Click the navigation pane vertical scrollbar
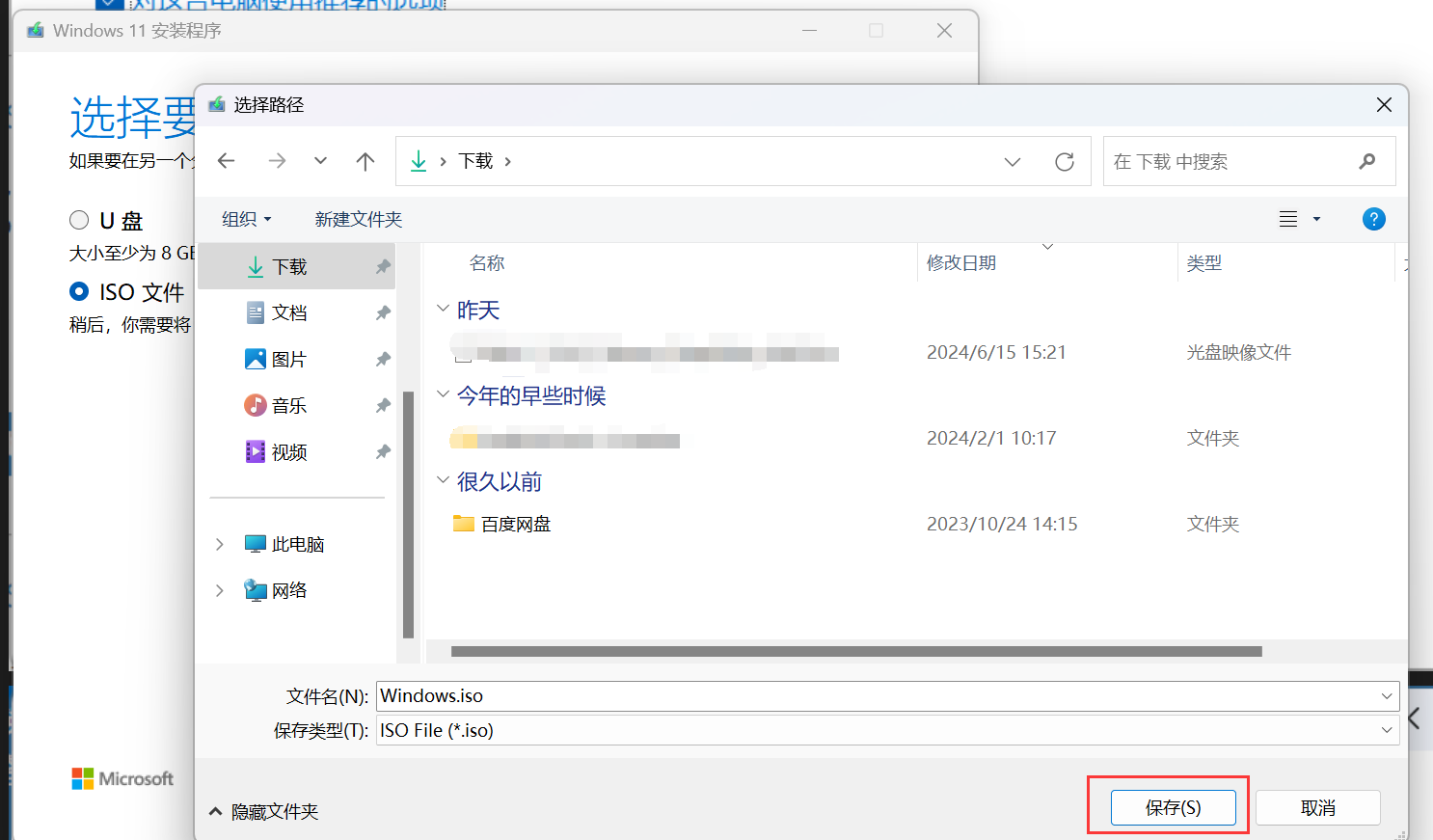Image resolution: width=1433 pixels, height=840 pixels. click(x=408, y=514)
